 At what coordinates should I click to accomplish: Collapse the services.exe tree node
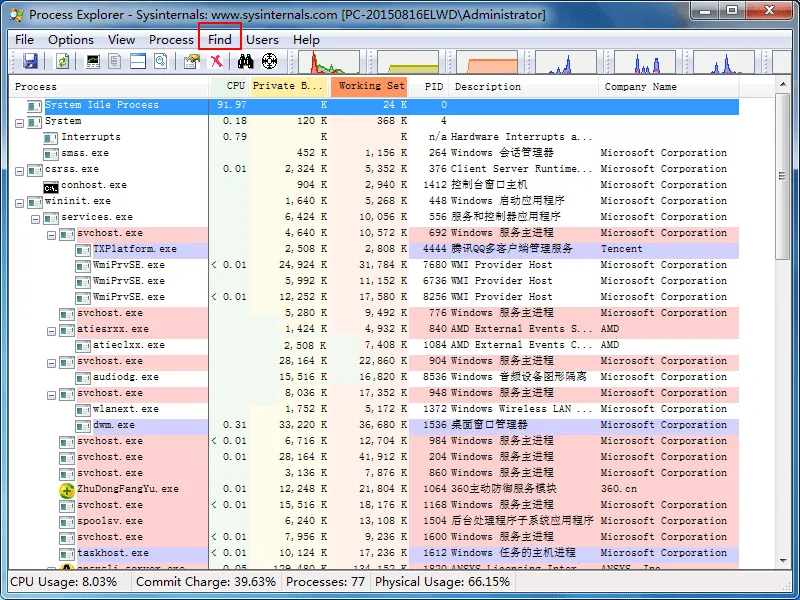(x=35, y=219)
